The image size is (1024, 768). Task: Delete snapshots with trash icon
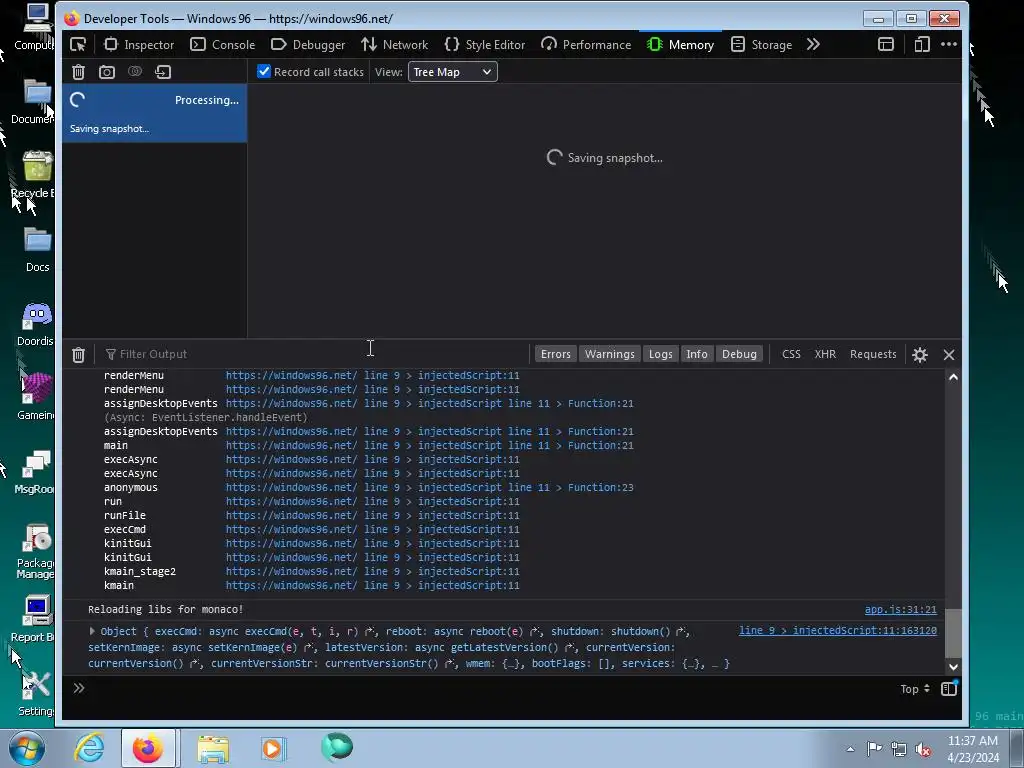click(x=78, y=72)
